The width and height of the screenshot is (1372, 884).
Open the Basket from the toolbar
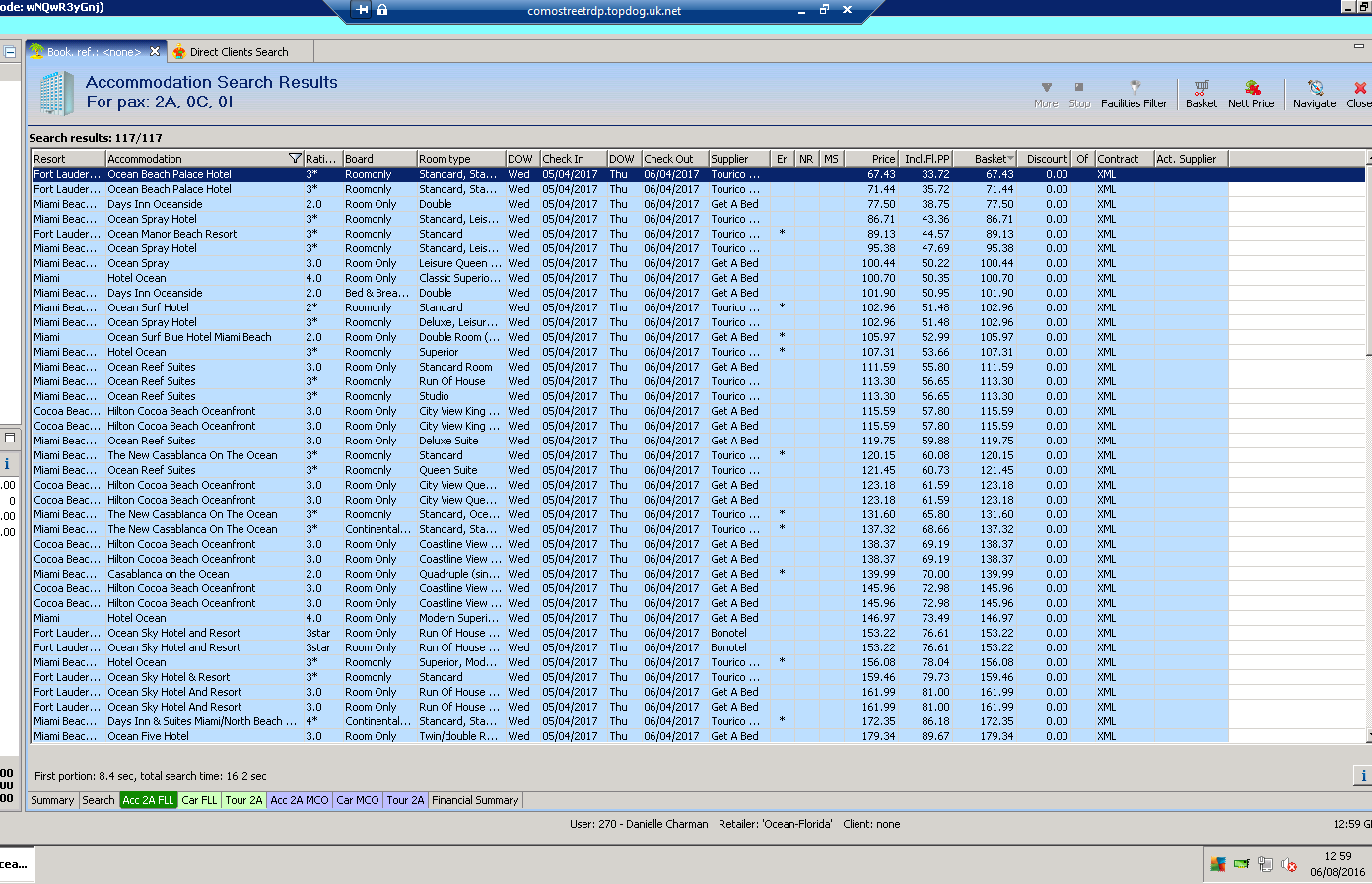(x=1200, y=95)
